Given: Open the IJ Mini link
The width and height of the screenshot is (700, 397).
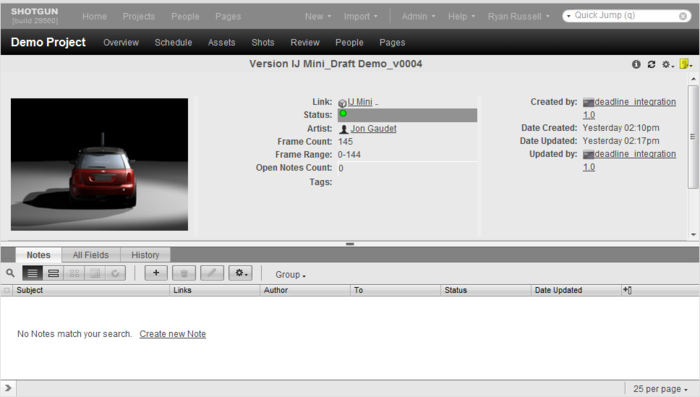Looking at the screenshot, I should point(360,102).
